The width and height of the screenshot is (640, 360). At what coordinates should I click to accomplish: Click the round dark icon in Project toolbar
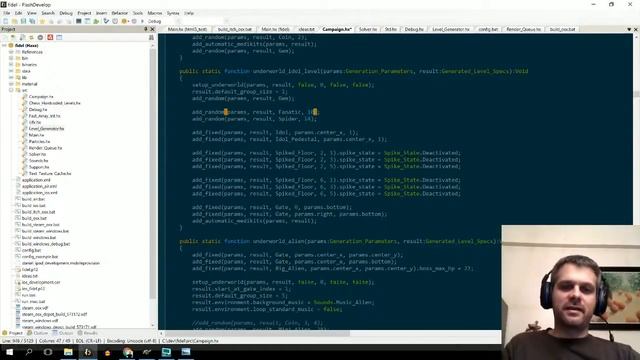pos(40,37)
